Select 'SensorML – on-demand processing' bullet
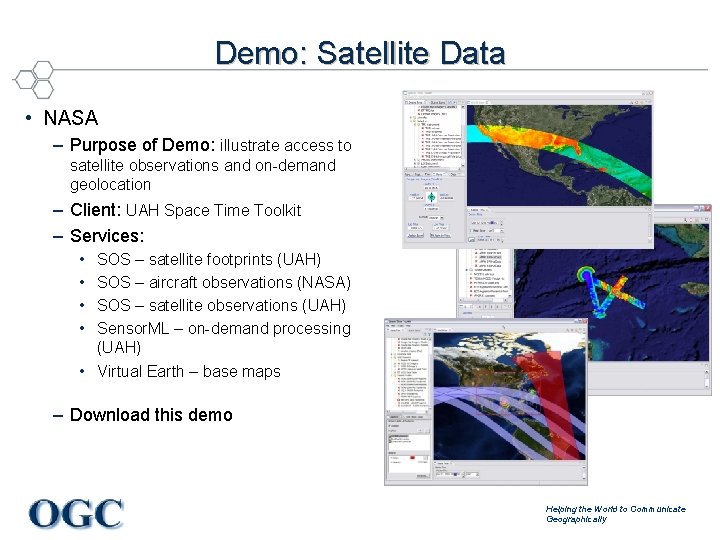Viewport: 720px width, 540px height. 224,338
